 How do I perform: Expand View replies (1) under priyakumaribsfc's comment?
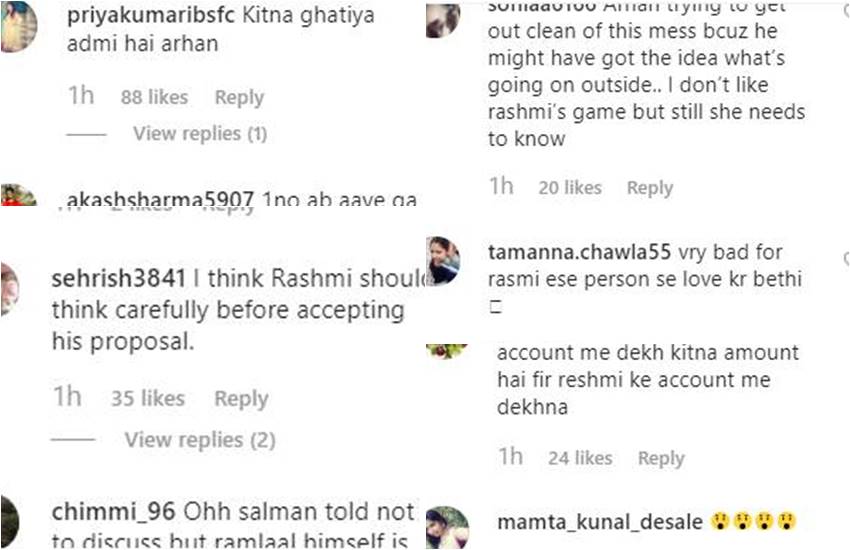pos(199,133)
